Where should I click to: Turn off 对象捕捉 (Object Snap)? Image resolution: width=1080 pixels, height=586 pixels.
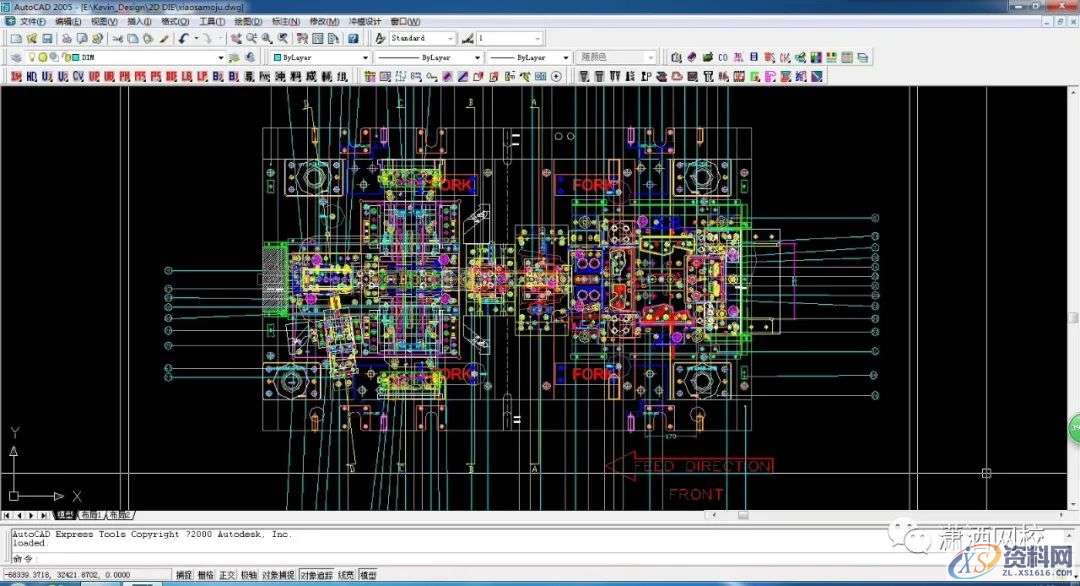coord(279,575)
